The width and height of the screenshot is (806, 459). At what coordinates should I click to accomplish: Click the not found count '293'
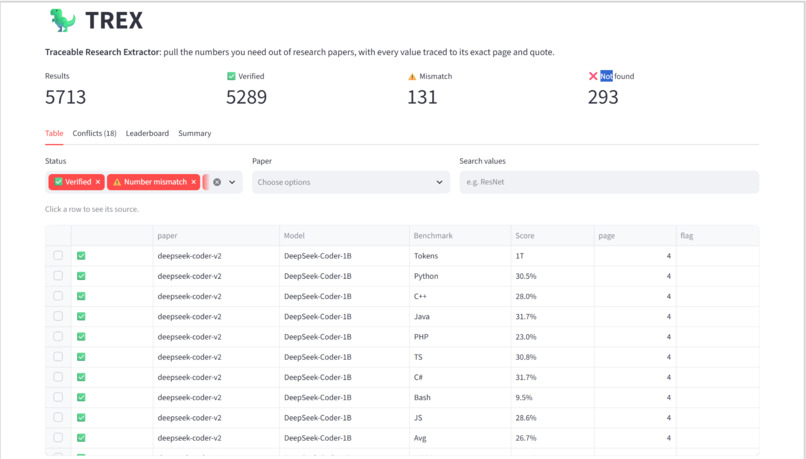pos(603,97)
